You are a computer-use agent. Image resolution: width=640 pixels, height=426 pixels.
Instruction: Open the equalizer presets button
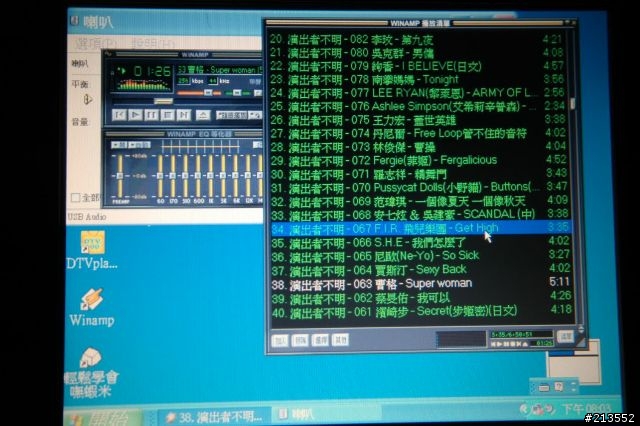258,145
